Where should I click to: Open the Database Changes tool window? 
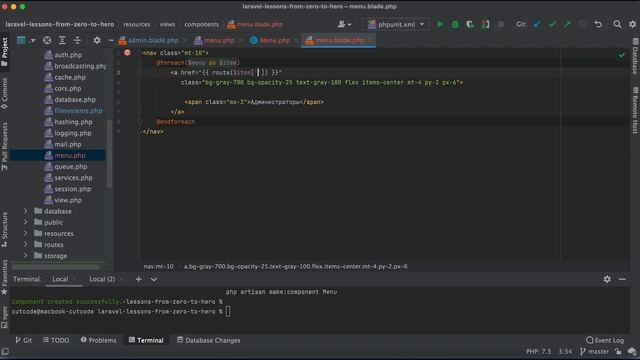[209, 340]
